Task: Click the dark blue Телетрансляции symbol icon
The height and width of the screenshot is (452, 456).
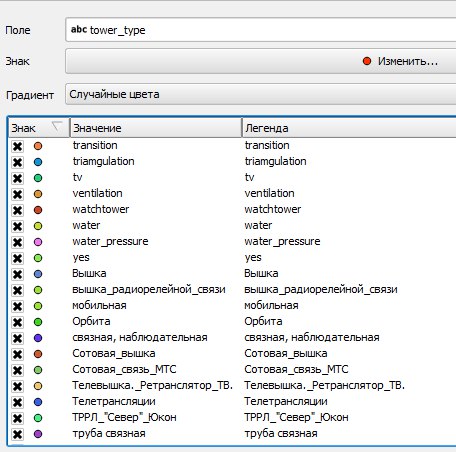Action: coord(38,402)
